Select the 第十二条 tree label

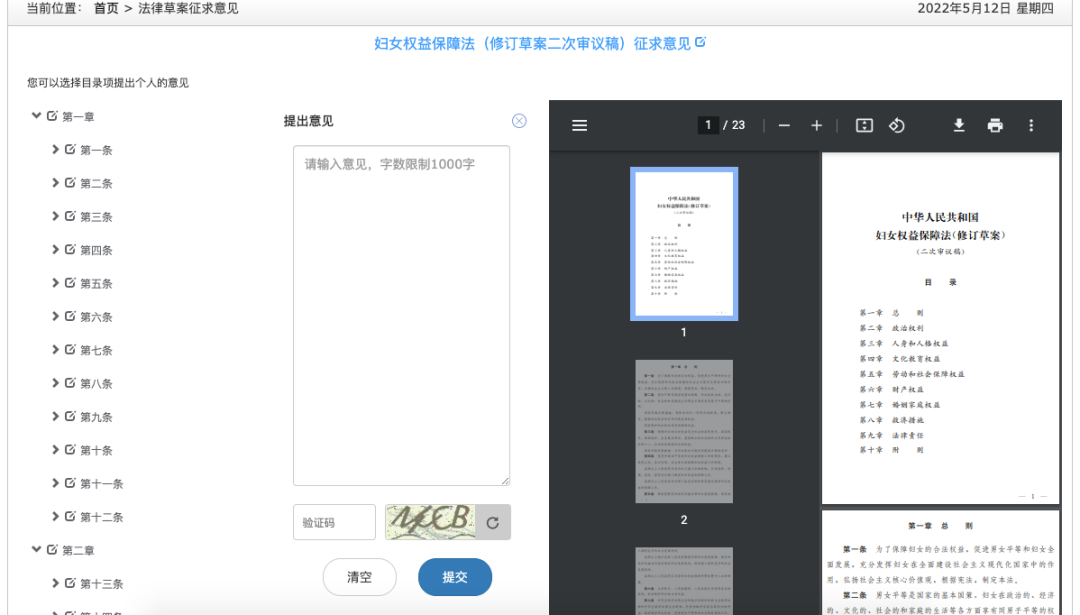tap(102, 517)
